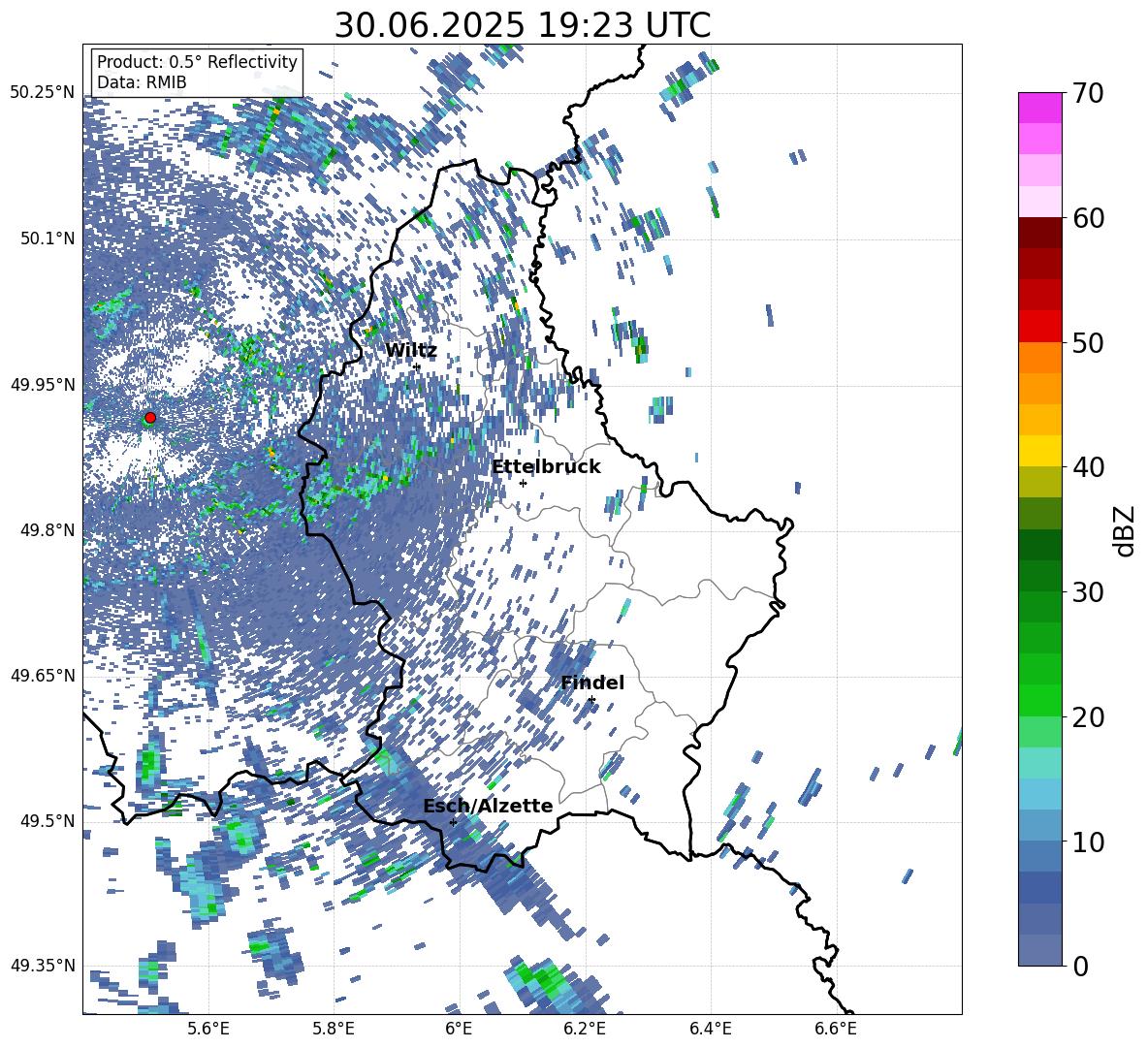Click the 50 tick label on colorbar

coord(1087,342)
